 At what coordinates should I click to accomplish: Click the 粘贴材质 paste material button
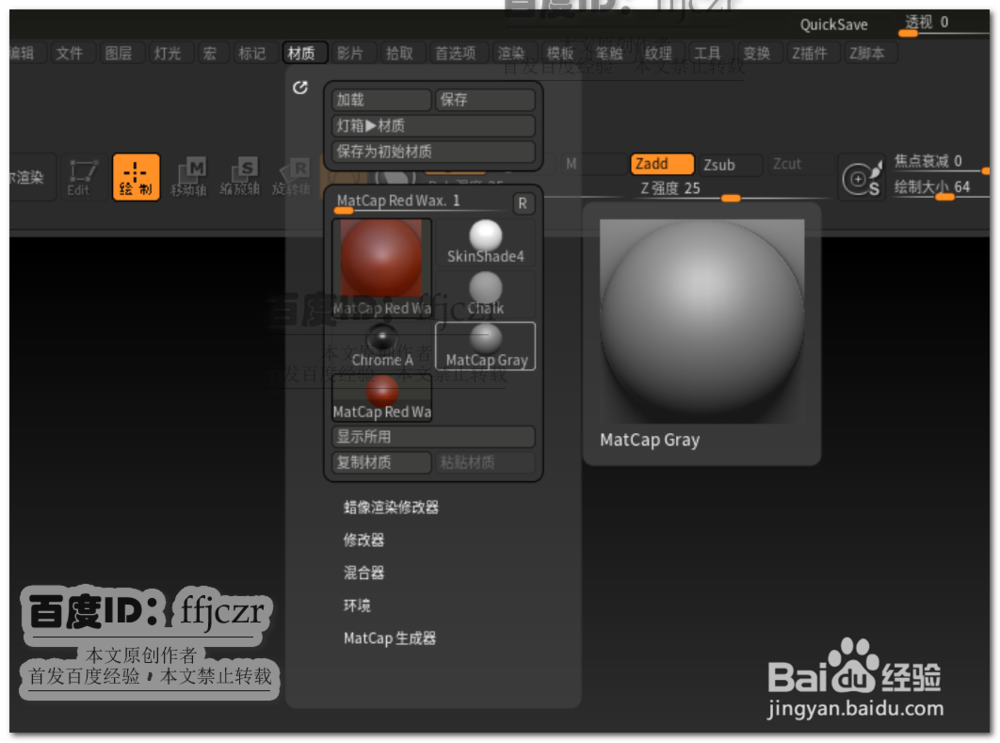tap(485, 462)
